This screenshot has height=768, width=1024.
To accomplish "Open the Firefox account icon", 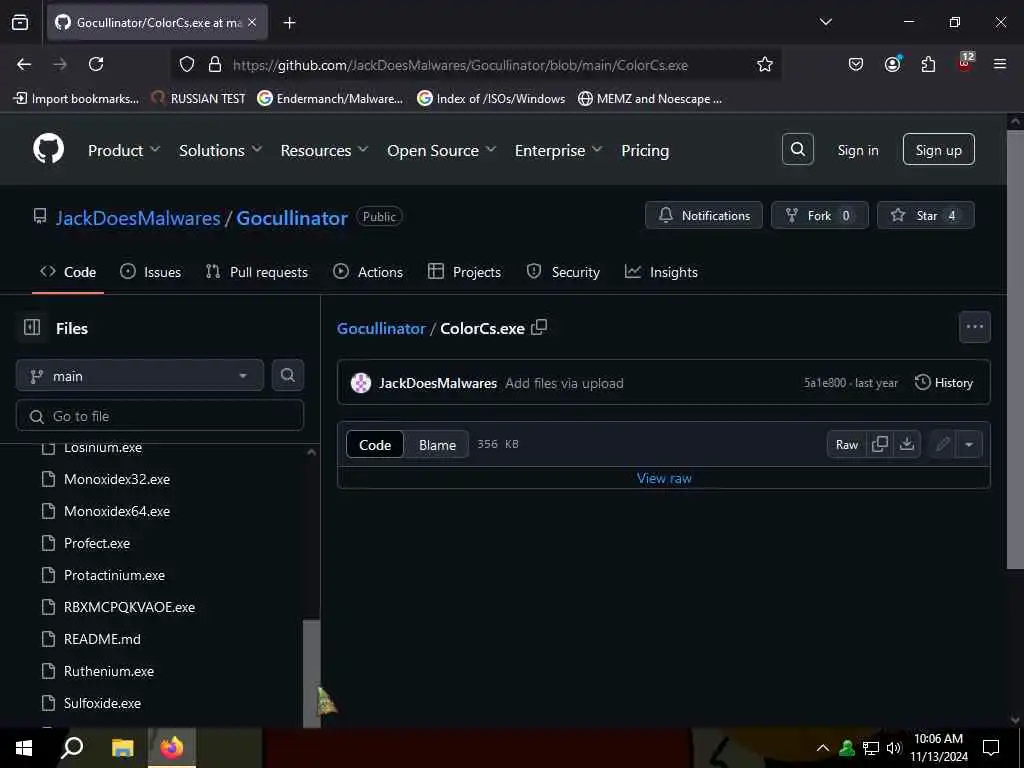I will (x=892, y=64).
